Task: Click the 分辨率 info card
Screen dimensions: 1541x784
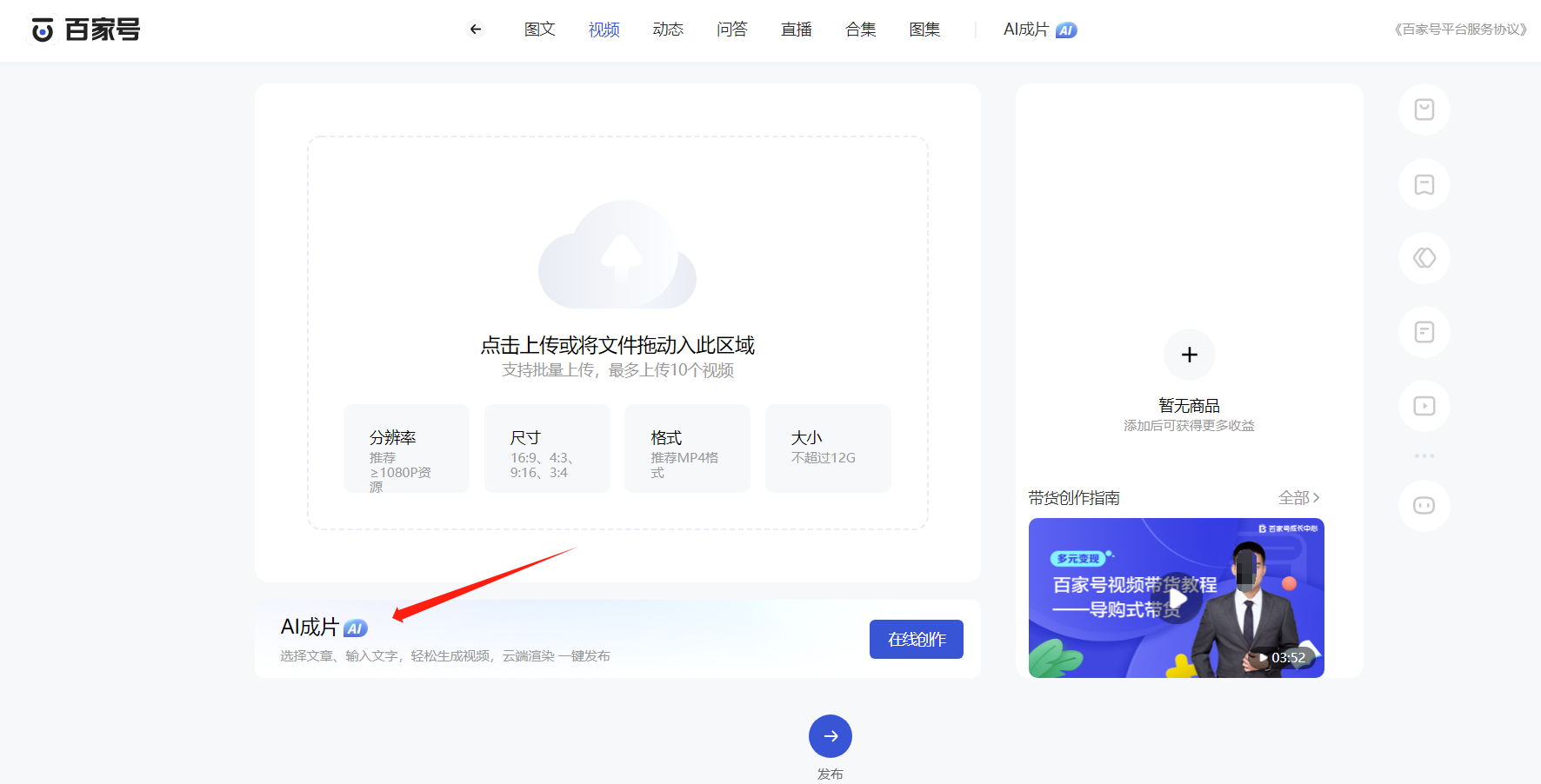Action: [406, 448]
